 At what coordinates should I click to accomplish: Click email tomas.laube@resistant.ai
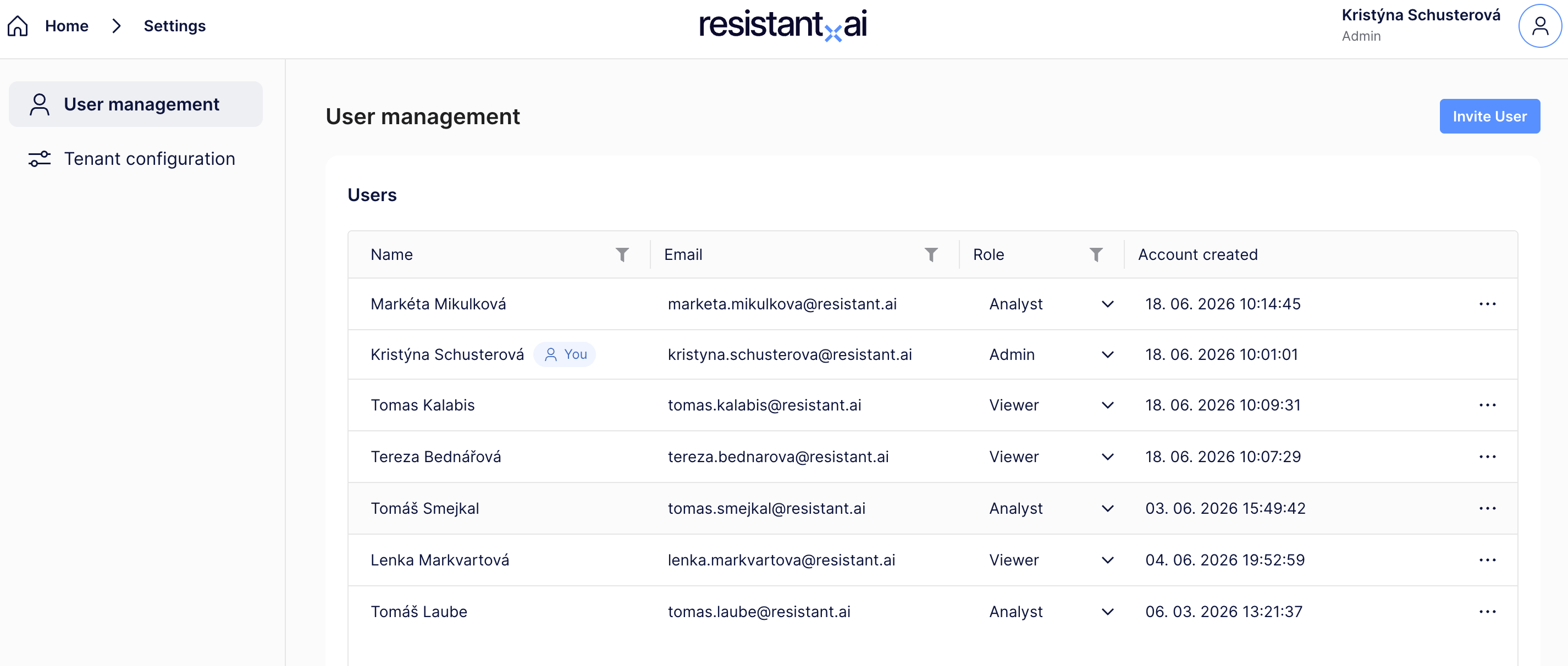tap(759, 612)
